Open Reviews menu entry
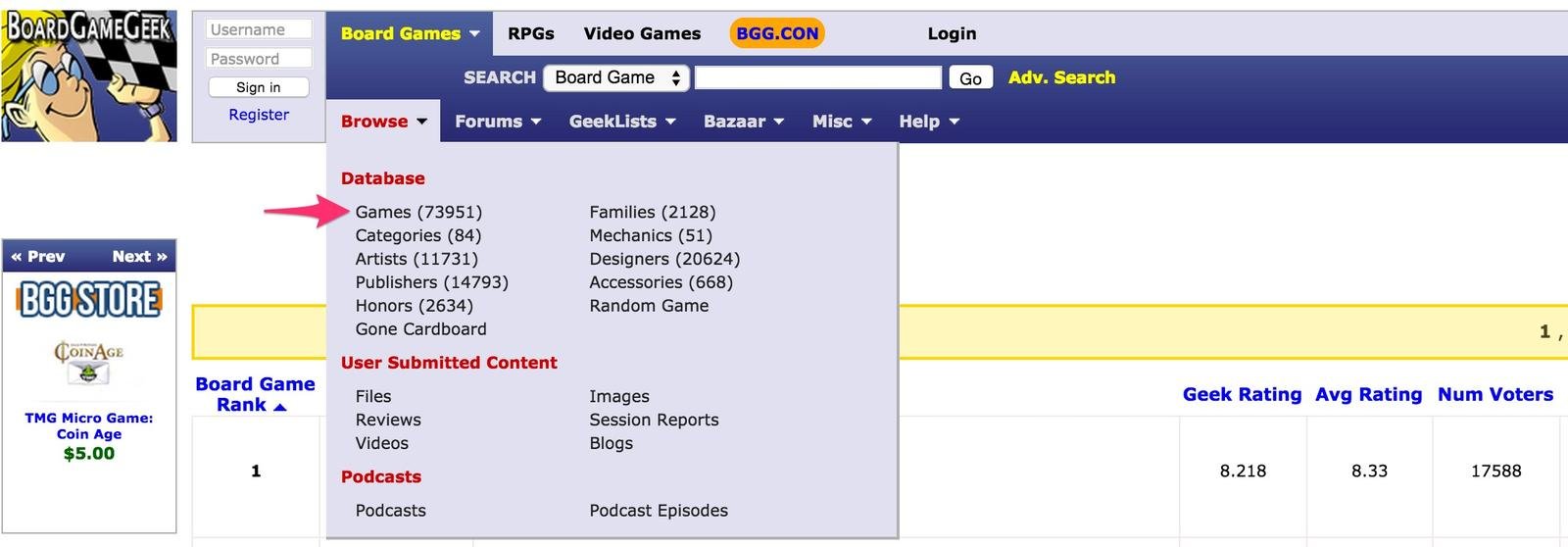1568x547 pixels. 388,420
